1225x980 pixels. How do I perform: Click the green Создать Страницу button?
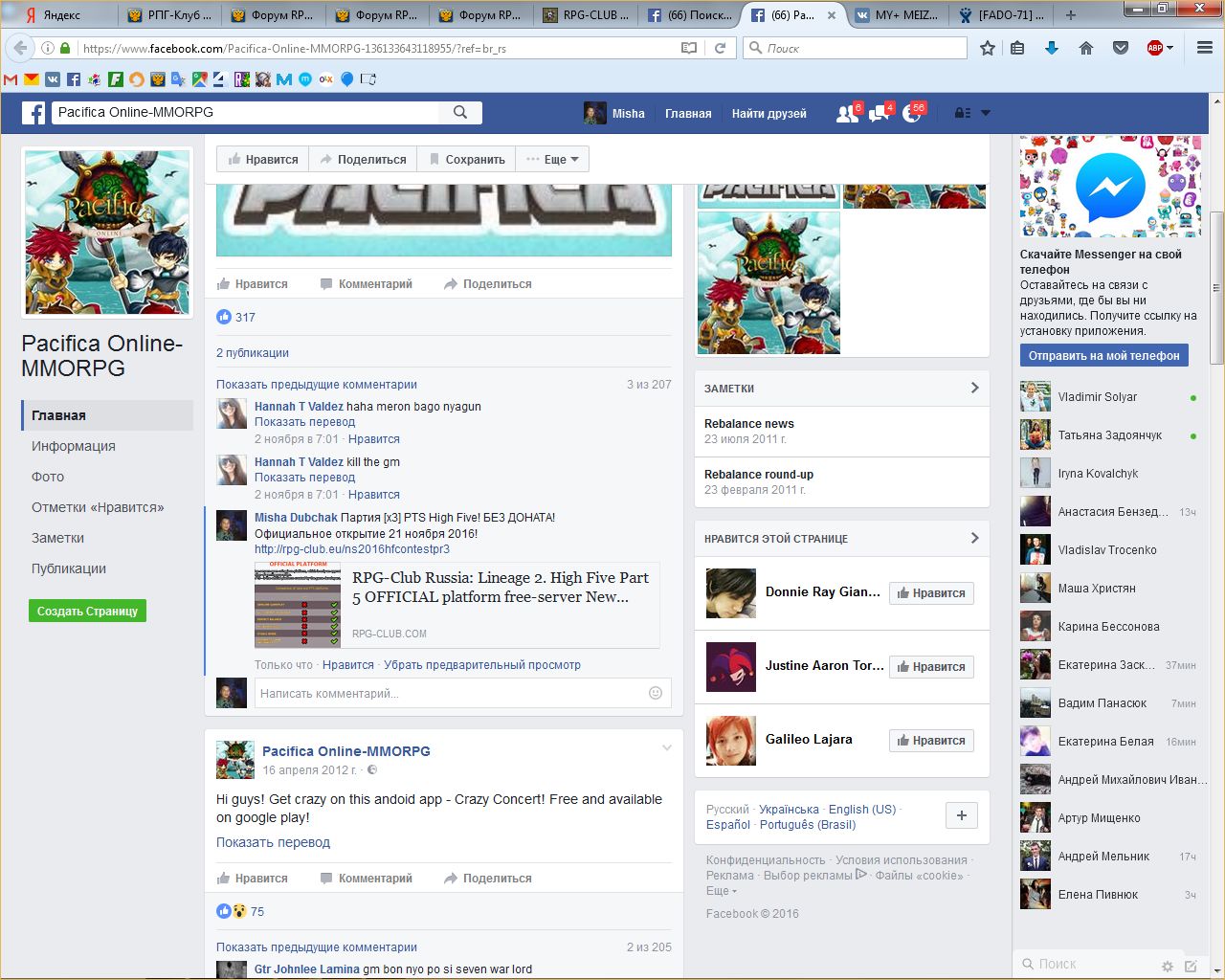pos(87,611)
